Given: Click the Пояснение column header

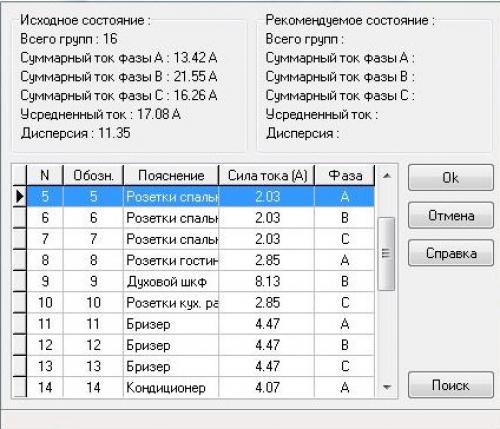Looking at the screenshot, I should point(171,175).
